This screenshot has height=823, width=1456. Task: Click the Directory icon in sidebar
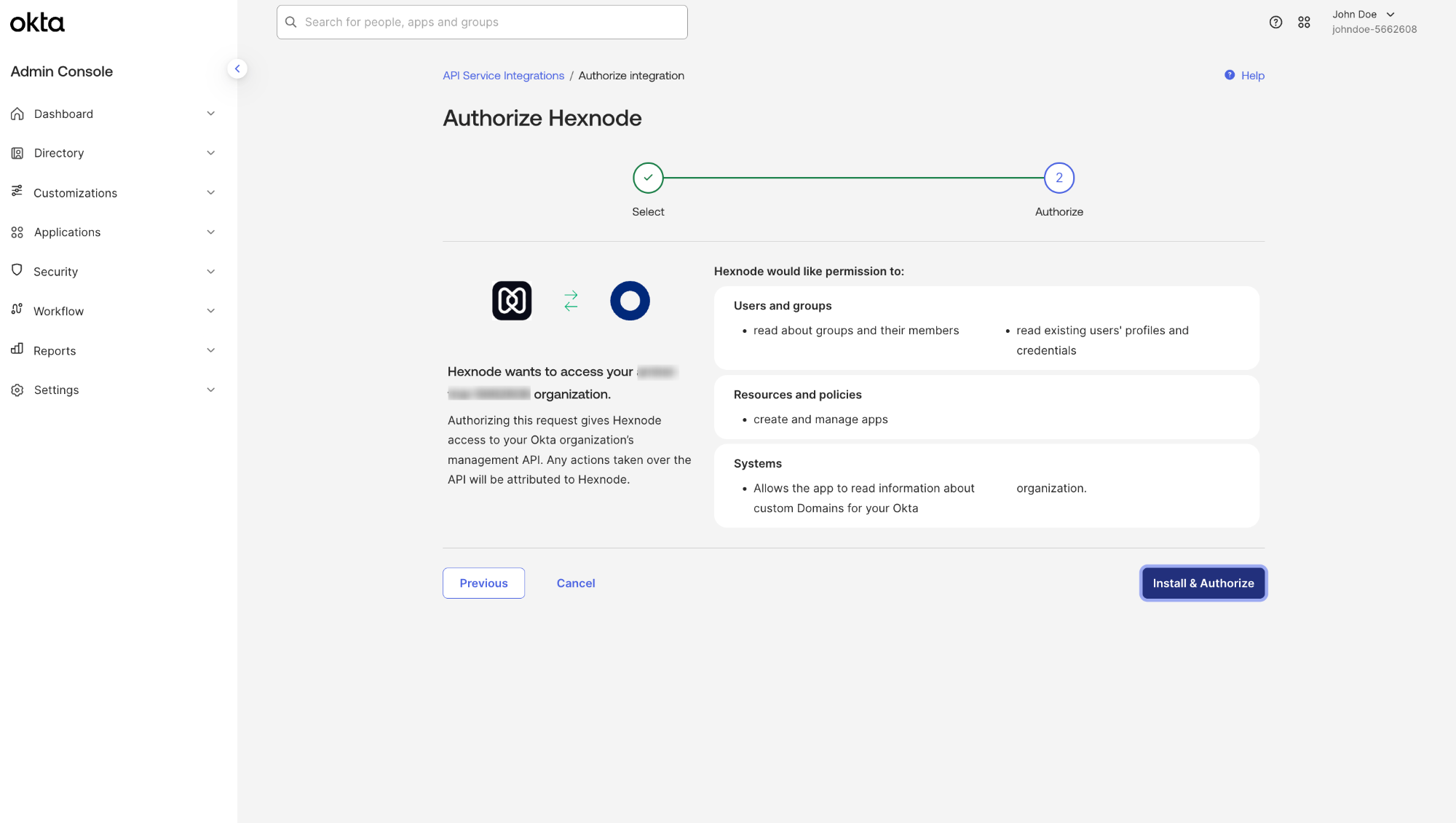pyautogui.click(x=17, y=153)
